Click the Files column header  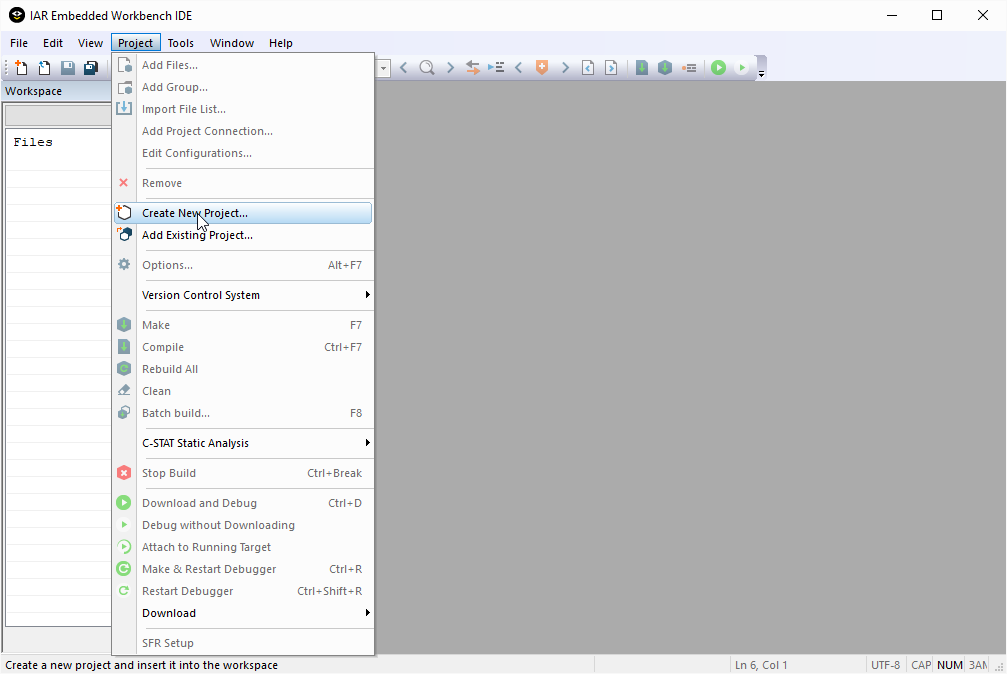[x=33, y=143]
